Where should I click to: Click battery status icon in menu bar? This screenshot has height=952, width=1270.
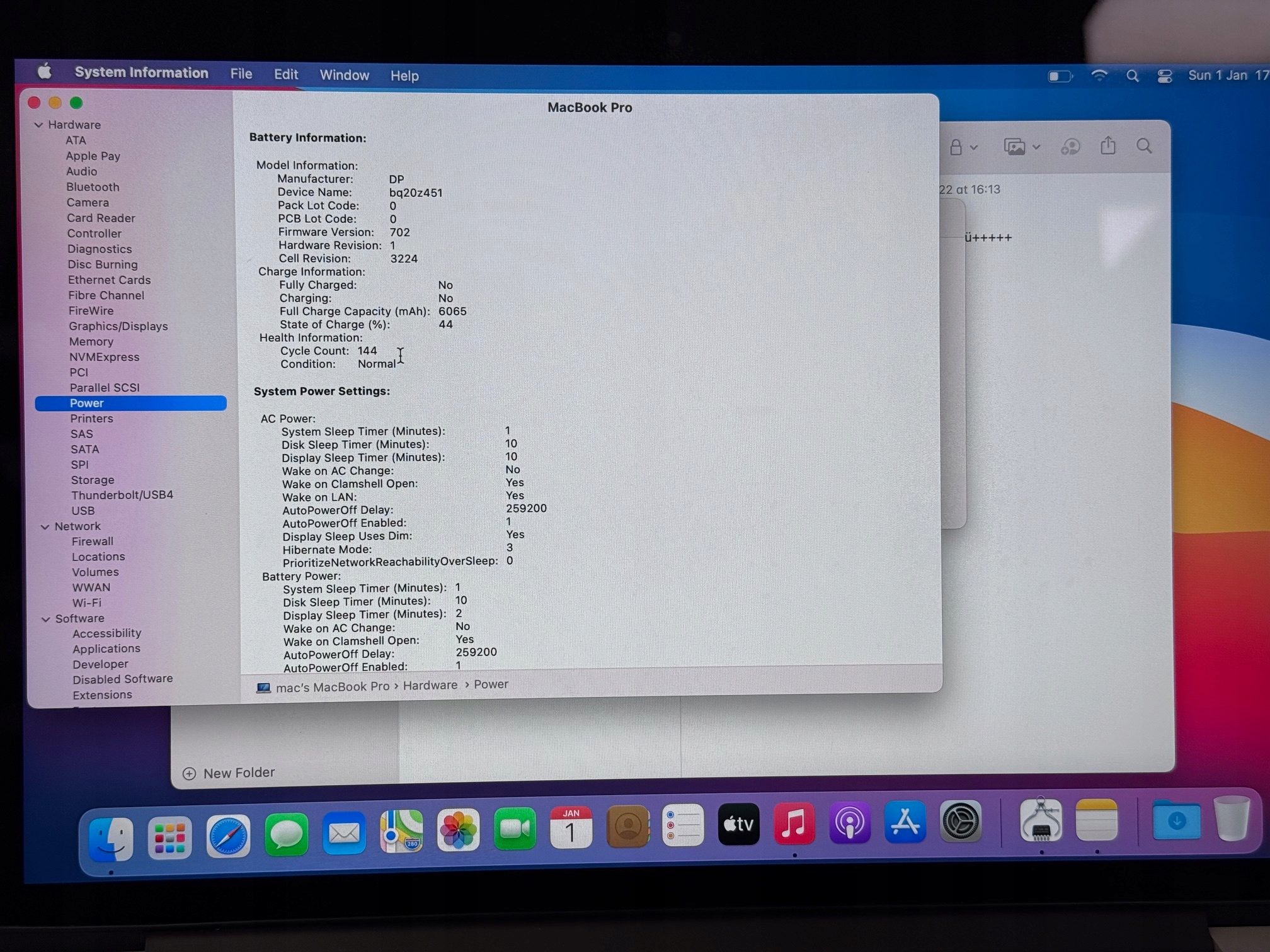pos(1060,76)
